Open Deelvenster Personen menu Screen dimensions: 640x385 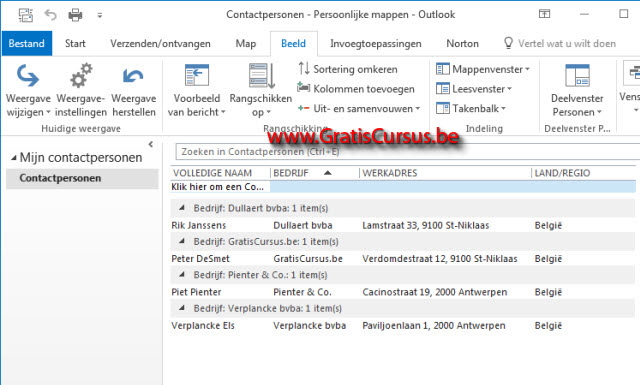pos(577,90)
